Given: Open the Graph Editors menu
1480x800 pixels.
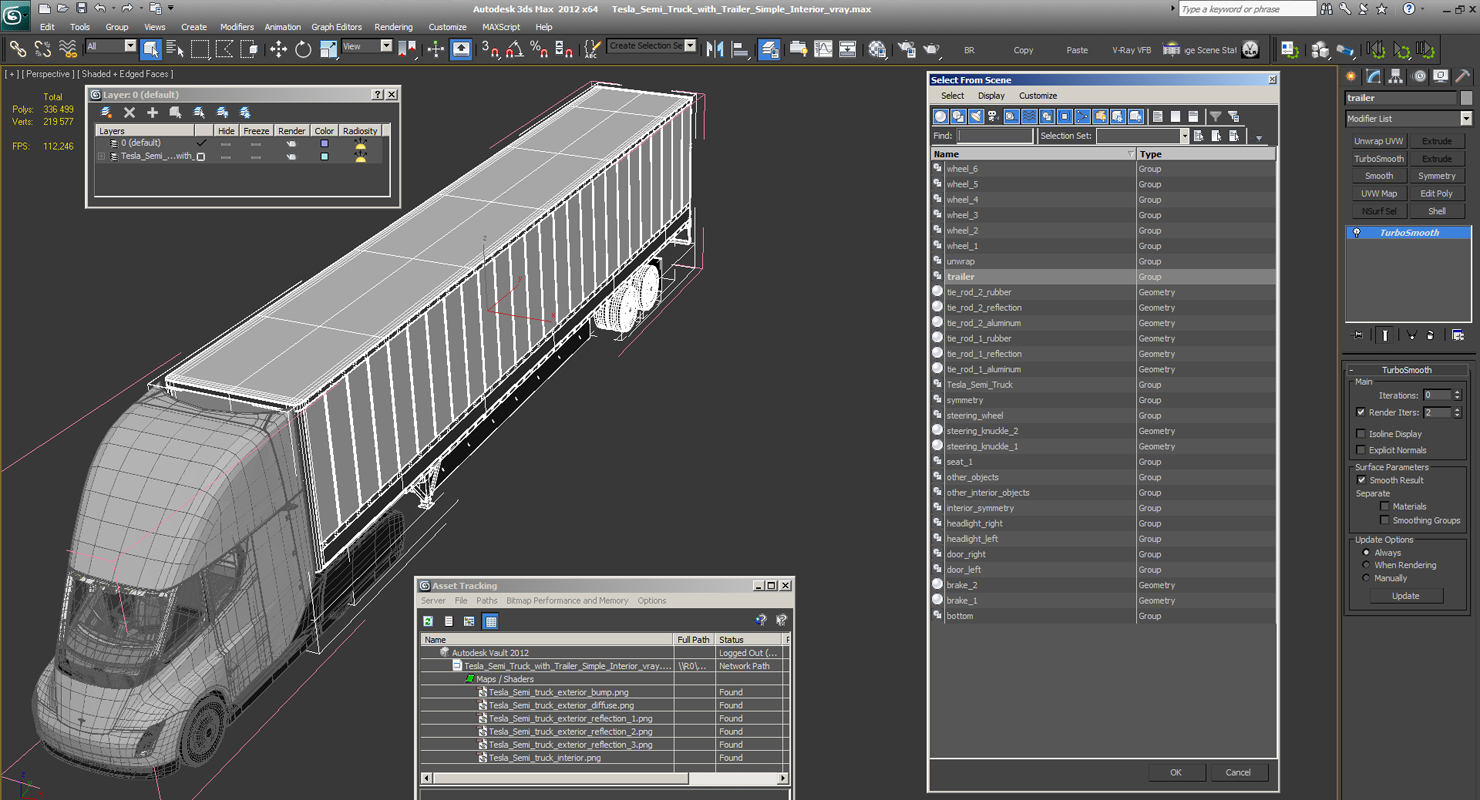Looking at the screenshot, I should [336, 27].
